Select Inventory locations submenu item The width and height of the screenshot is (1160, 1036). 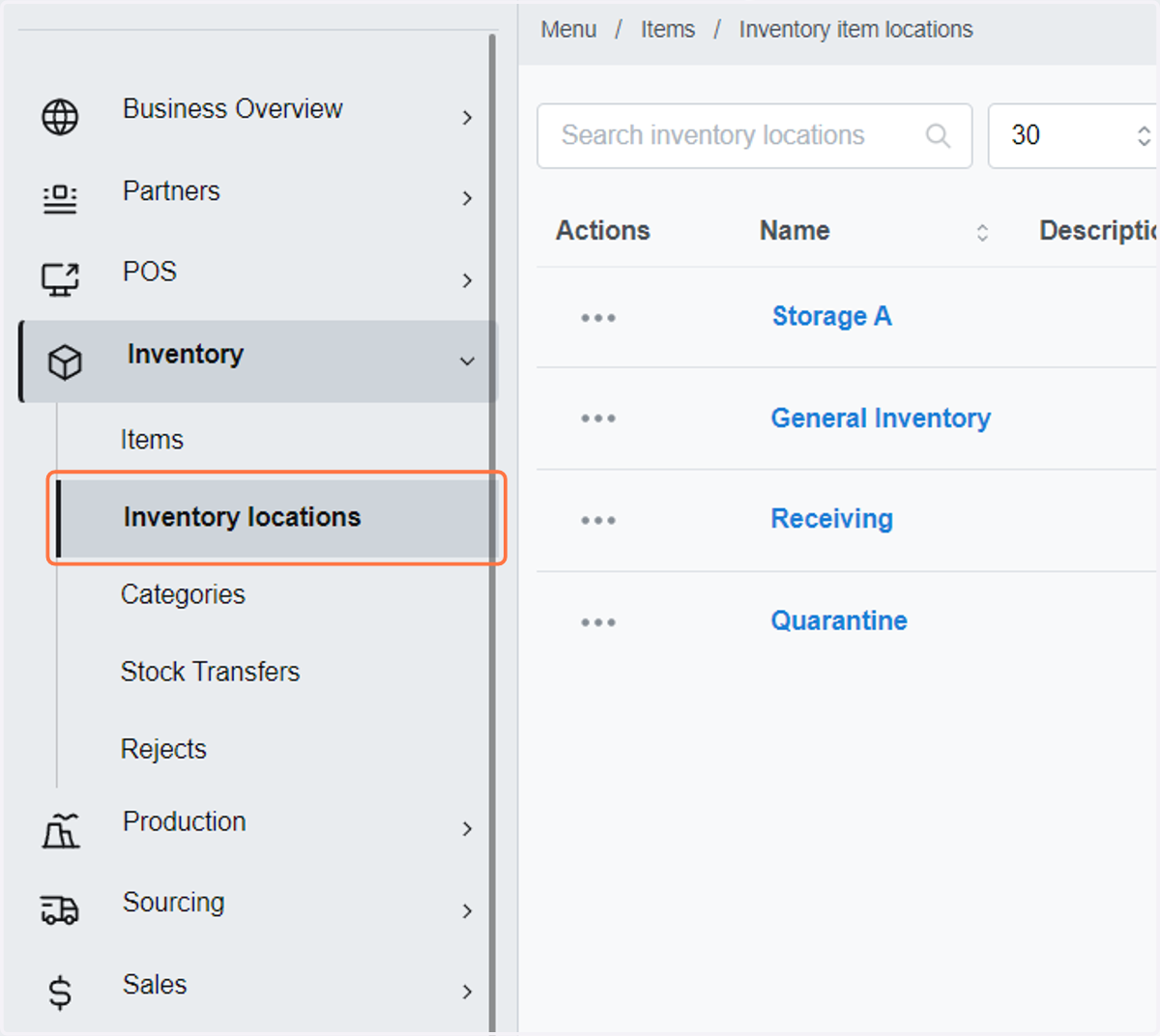pos(276,518)
